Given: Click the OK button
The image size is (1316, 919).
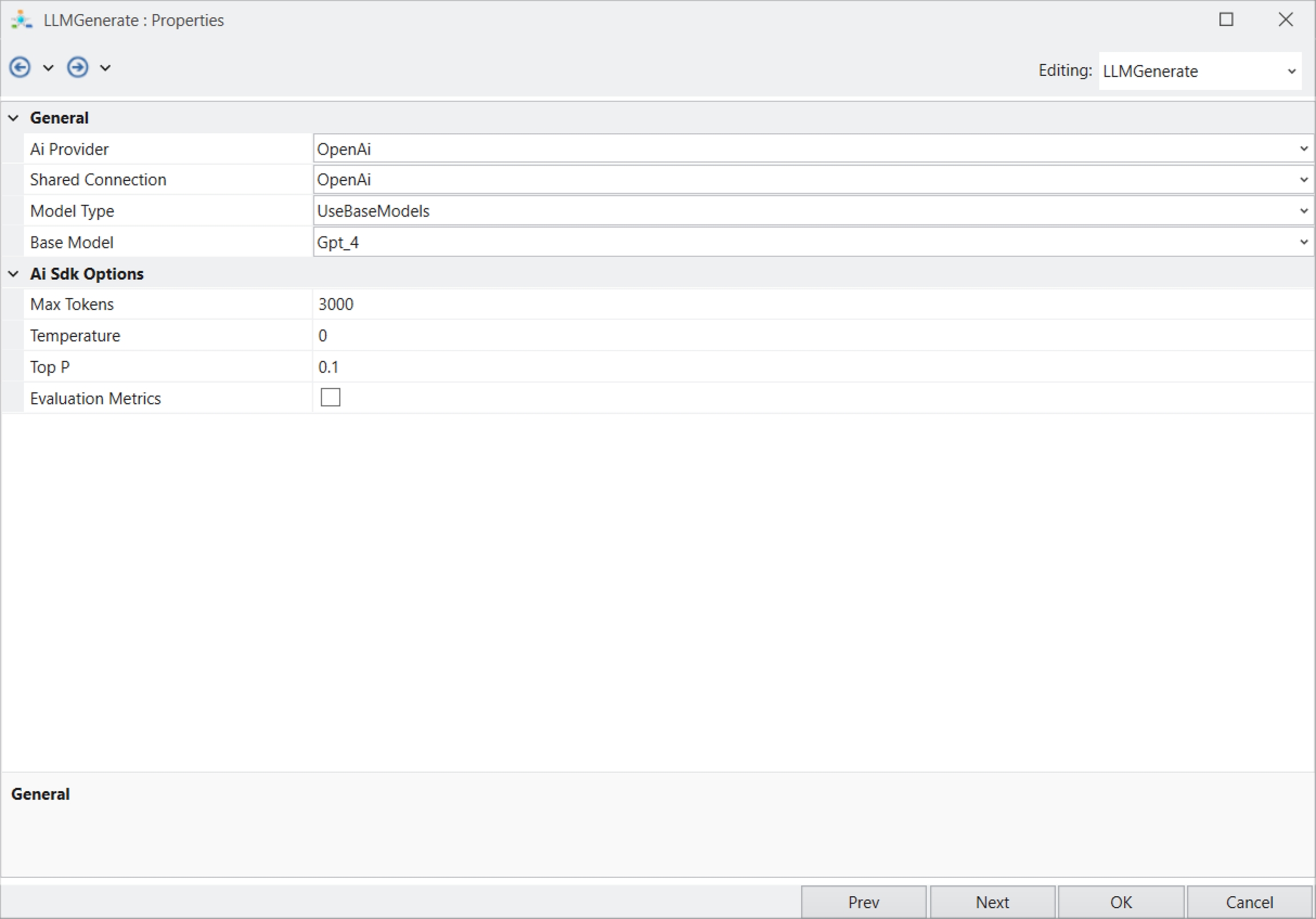Looking at the screenshot, I should pos(1121,902).
